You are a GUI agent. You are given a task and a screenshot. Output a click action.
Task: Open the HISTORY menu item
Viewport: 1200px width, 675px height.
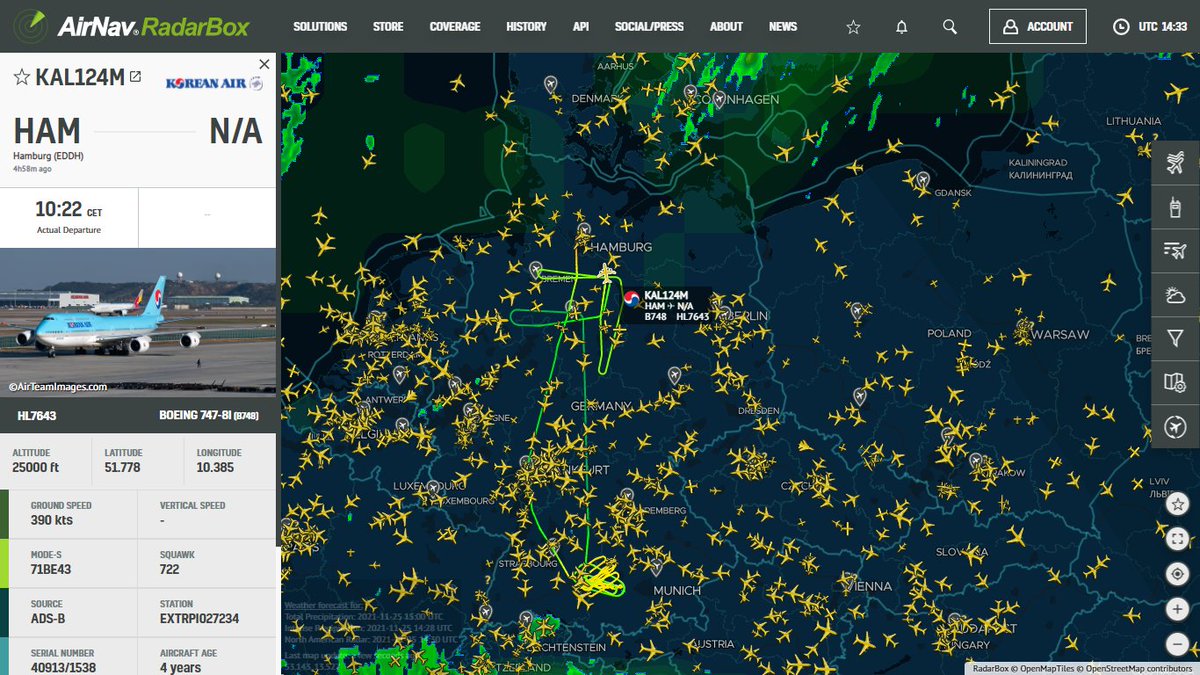[526, 27]
